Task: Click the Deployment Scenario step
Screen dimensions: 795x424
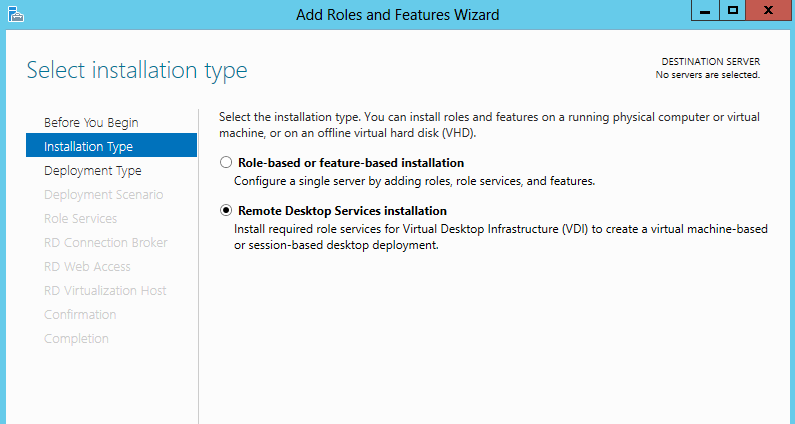Action: tap(103, 195)
